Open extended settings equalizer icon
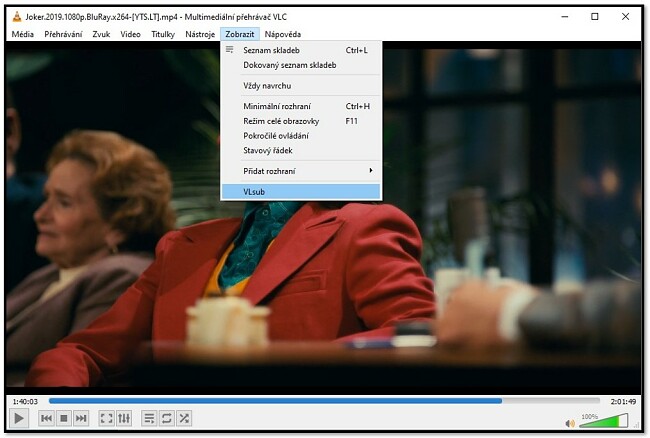This screenshot has height=438, width=650. (124, 418)
